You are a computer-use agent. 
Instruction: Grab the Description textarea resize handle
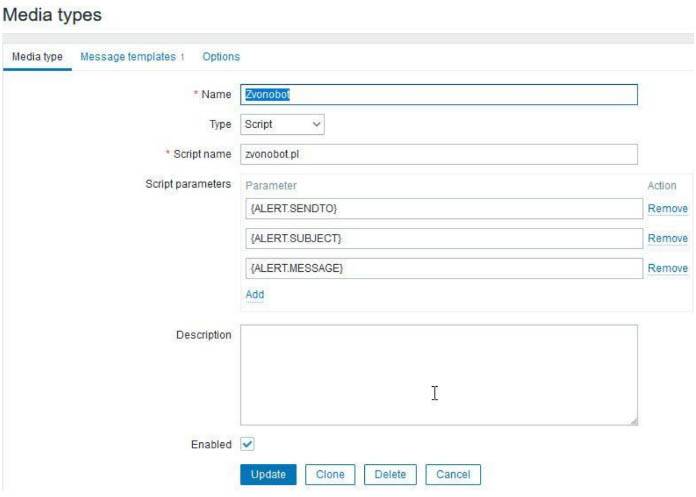pyautogui.click(x=633, y=421)
